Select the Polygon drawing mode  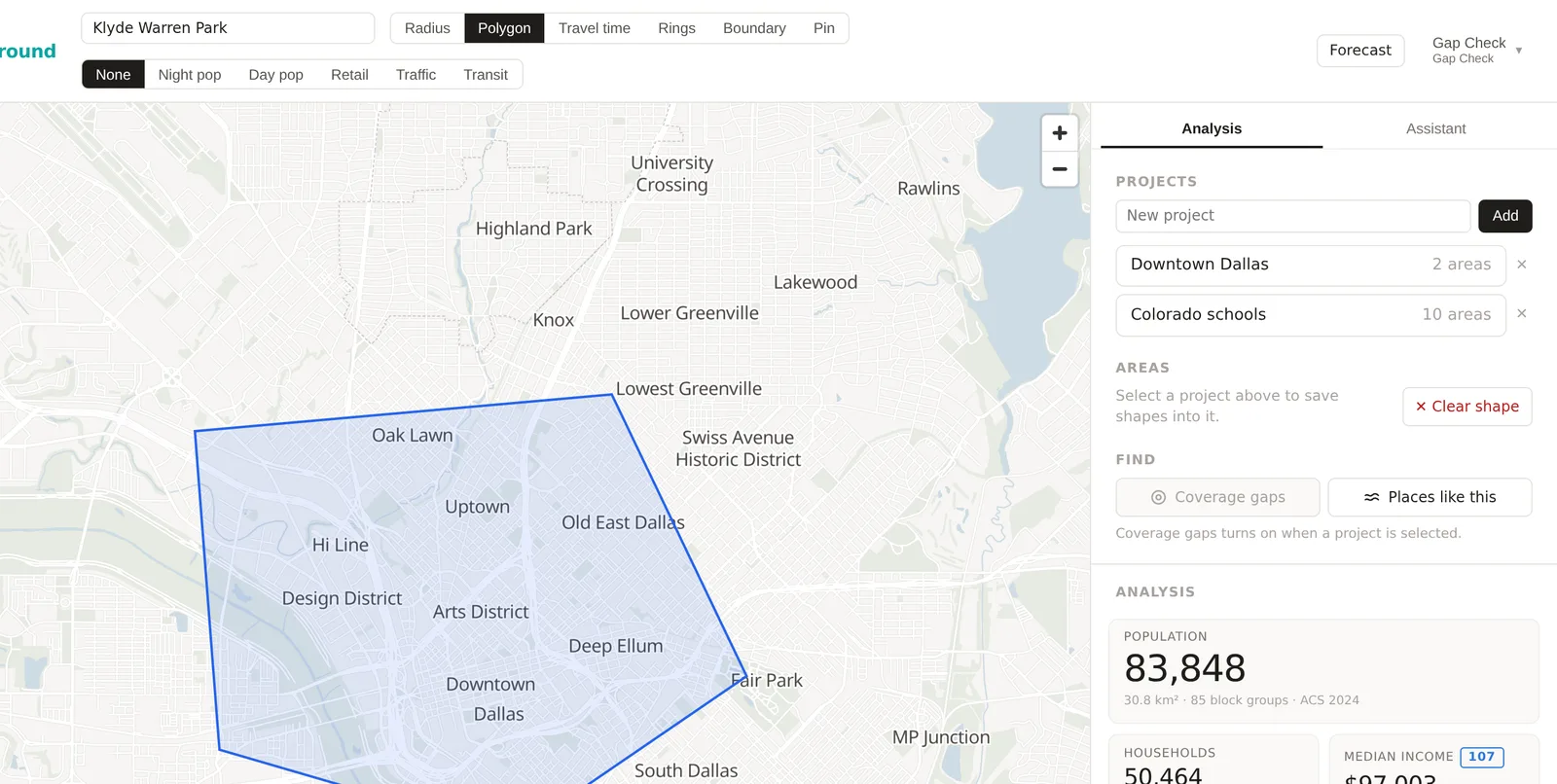pyautogui.click(x=504, y=28)
